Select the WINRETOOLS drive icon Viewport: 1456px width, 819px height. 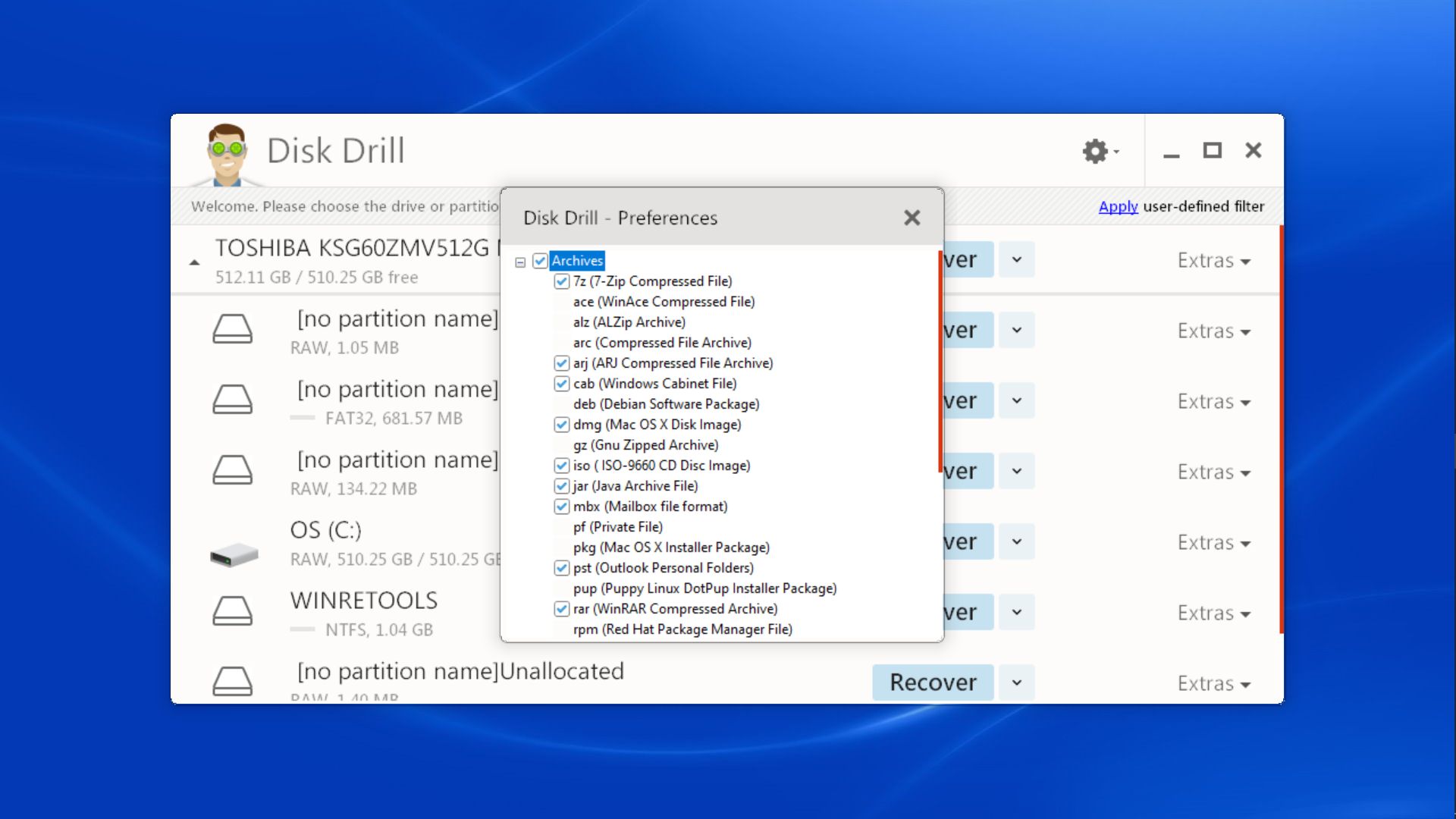[x=232, y=611]
